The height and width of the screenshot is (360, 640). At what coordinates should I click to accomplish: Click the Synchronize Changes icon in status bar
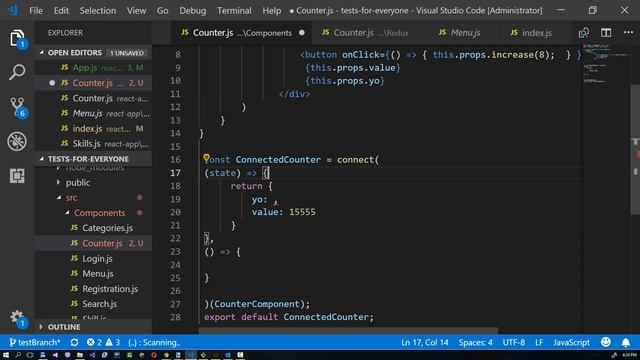pyautogui.click(x=74, y=342)
